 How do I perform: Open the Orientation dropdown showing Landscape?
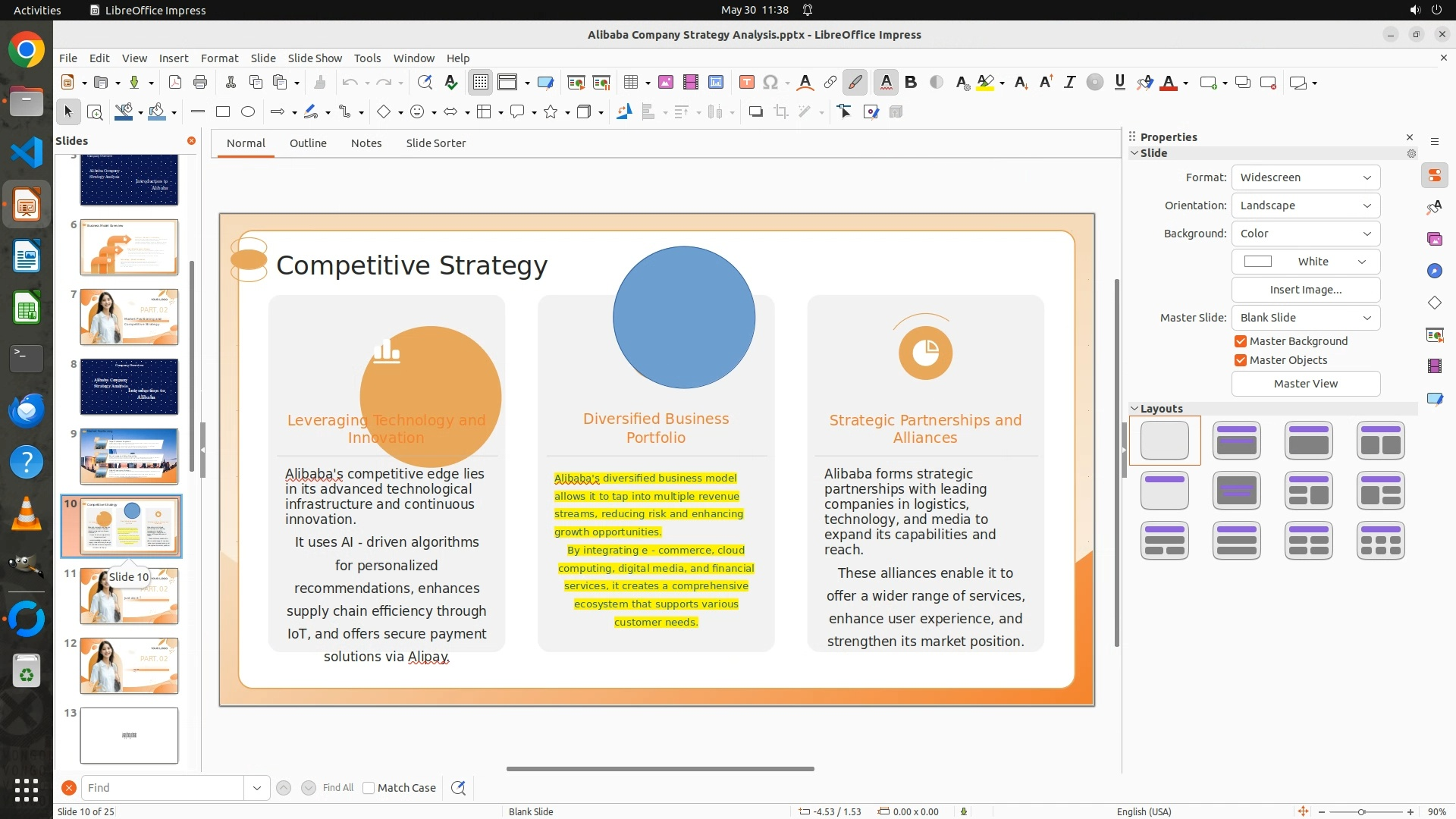click(1305, 206)
